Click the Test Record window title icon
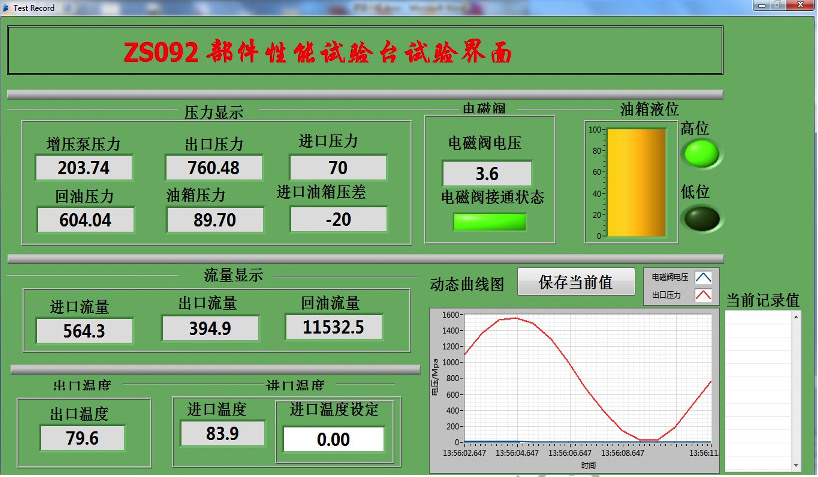 (x=6, y=6)
